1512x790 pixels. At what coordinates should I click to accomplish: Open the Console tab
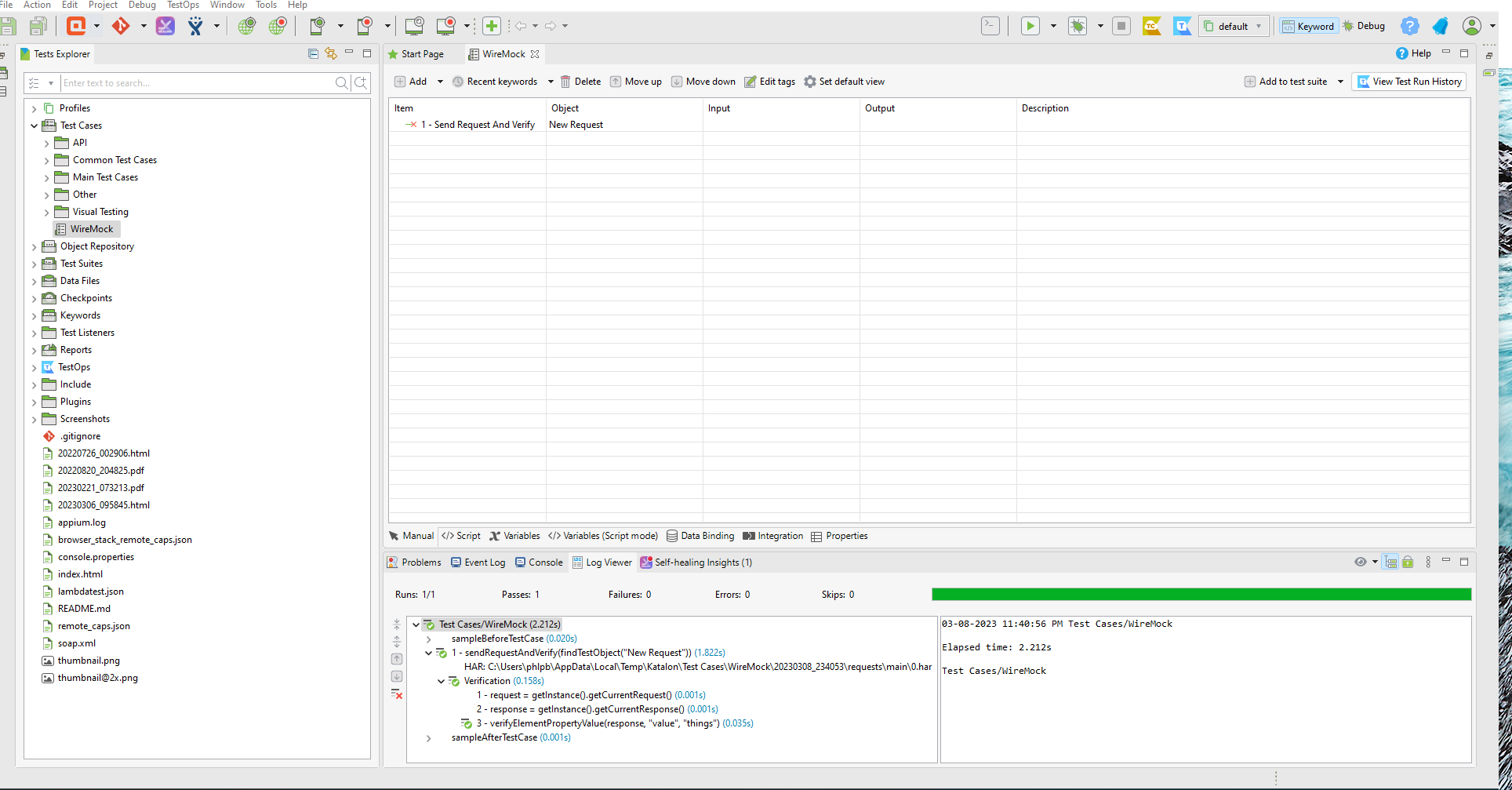tap(539, 562)
